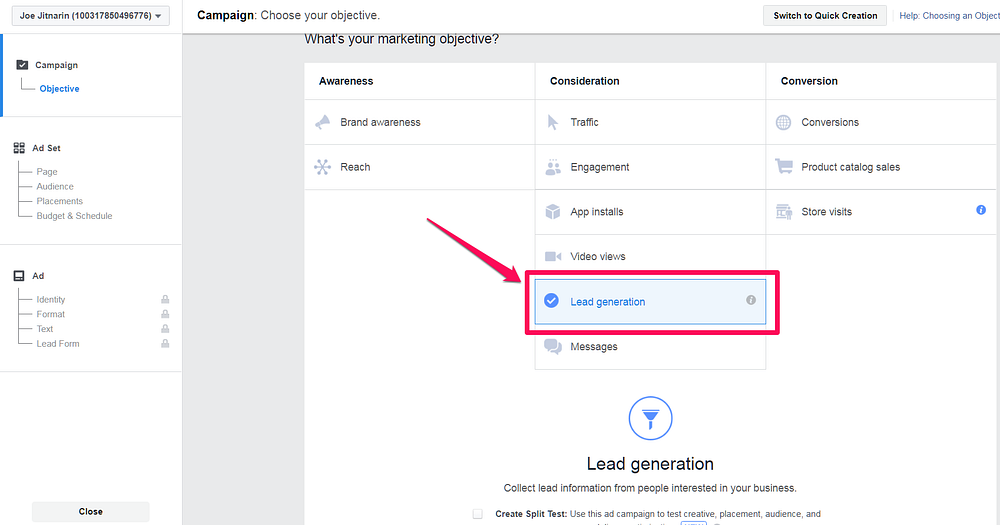
Task: Choose the Conversions objective
Action: tap(881, 122)
